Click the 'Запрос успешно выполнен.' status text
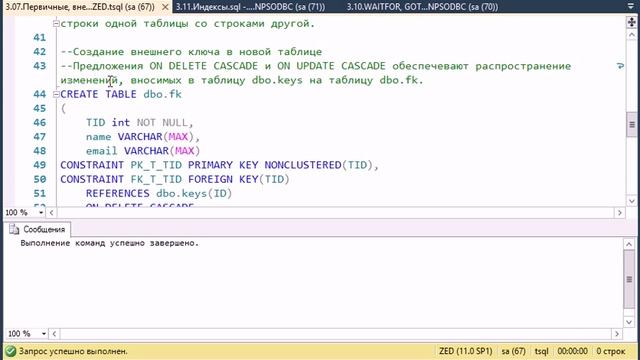Screen dimensions: 640x360 point(73,351)
